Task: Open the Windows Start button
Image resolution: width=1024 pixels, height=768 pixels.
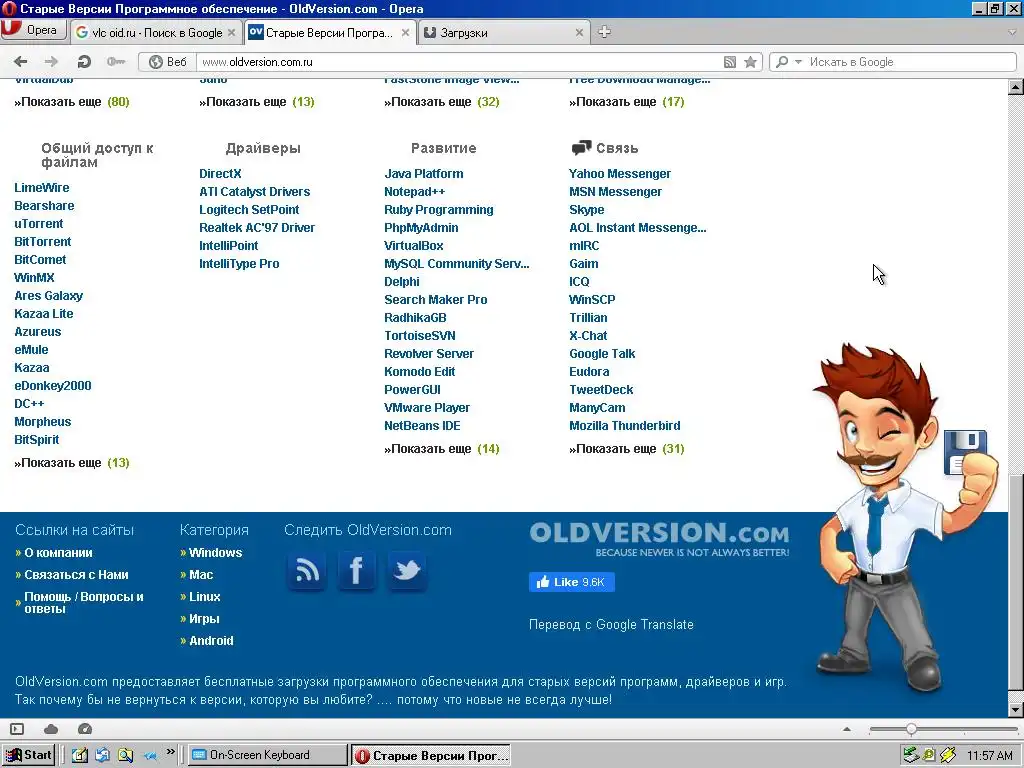Action: 27,756
